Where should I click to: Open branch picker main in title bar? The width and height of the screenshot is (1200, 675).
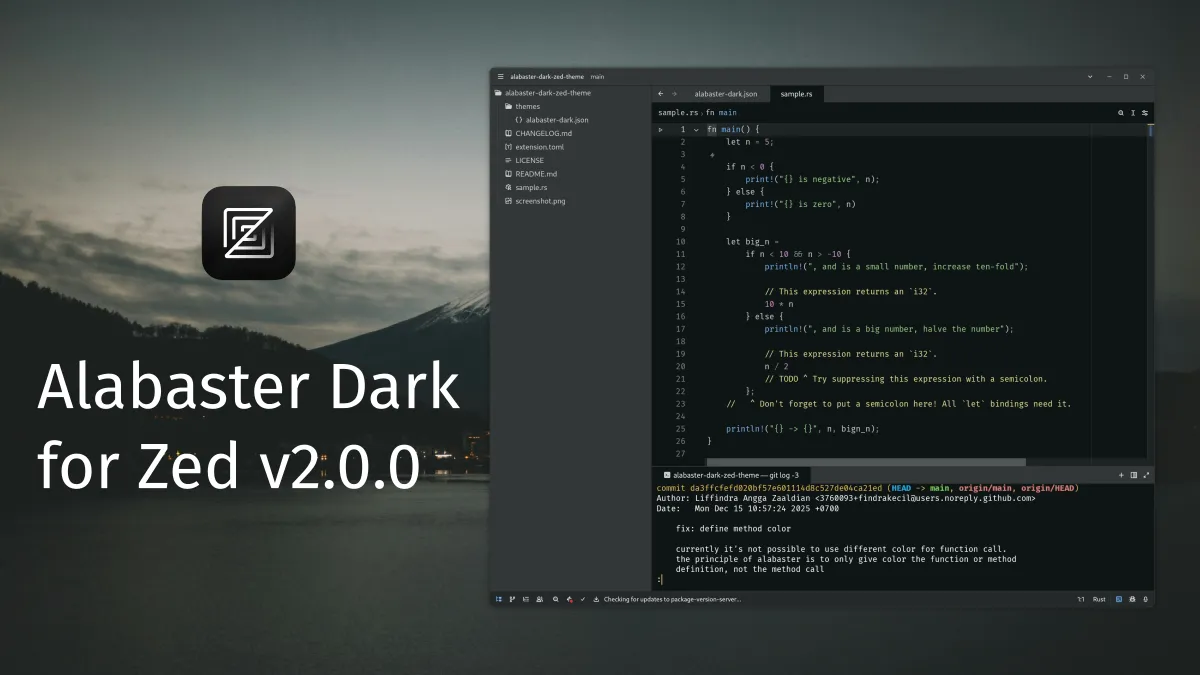[x=597, y=76]
